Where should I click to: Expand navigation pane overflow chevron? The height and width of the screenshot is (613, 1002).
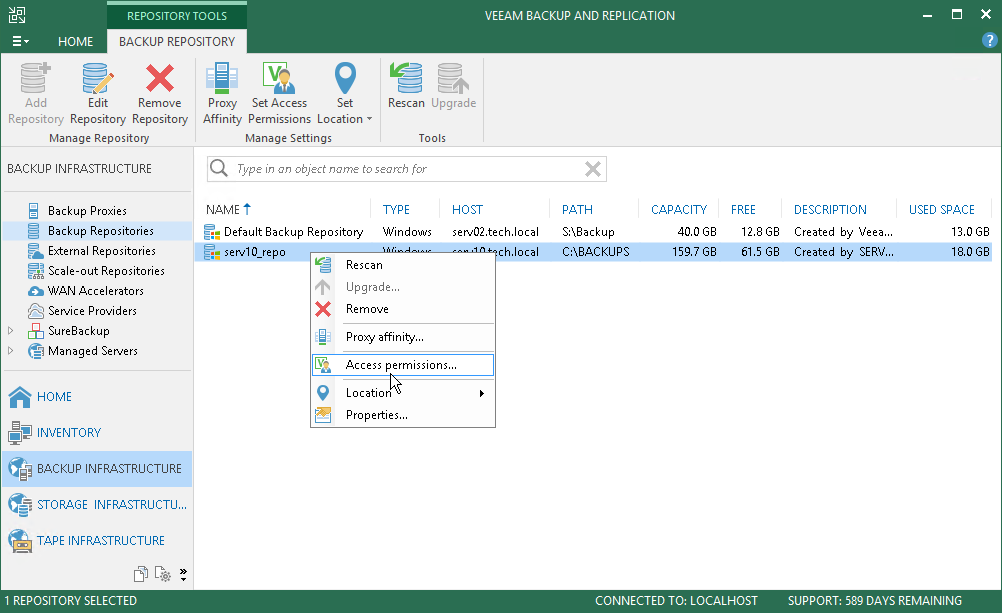click(x=183, y=574)
